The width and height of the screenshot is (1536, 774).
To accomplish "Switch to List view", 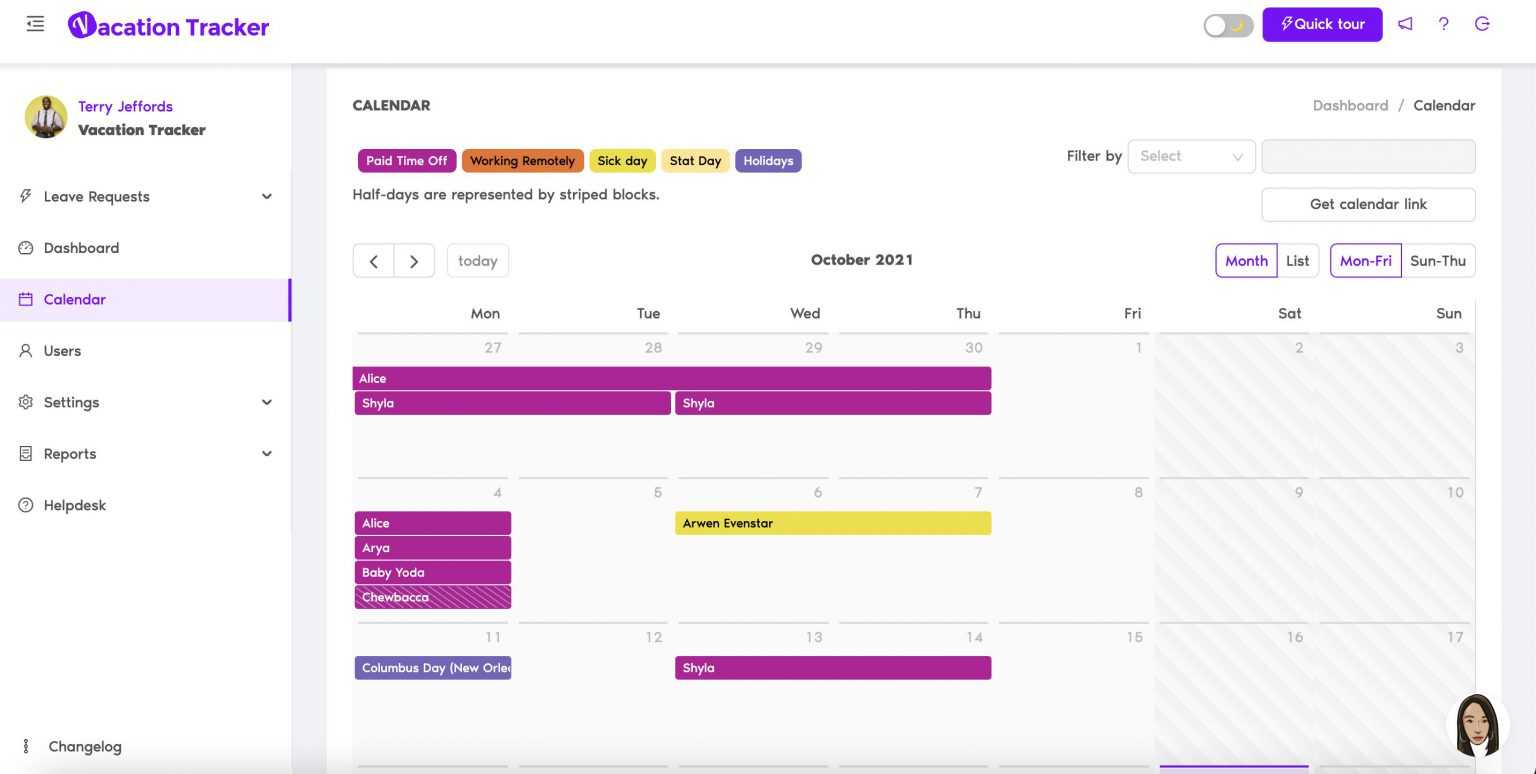I will 1298,261.
